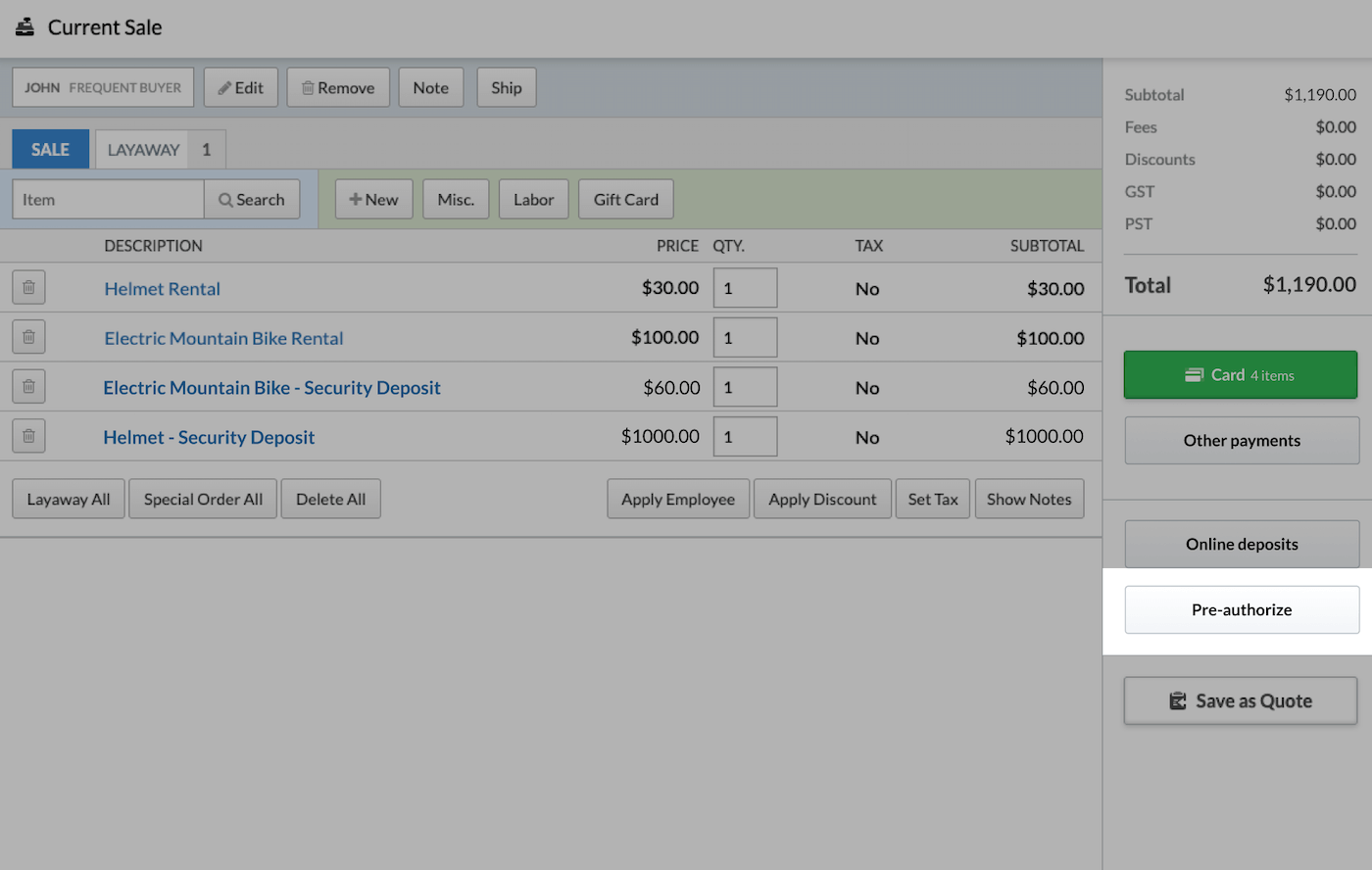Delete Helmet - Security Deposit via trash icon
Viewport: 1372px width, 870px height.
(x=28, y=435)
